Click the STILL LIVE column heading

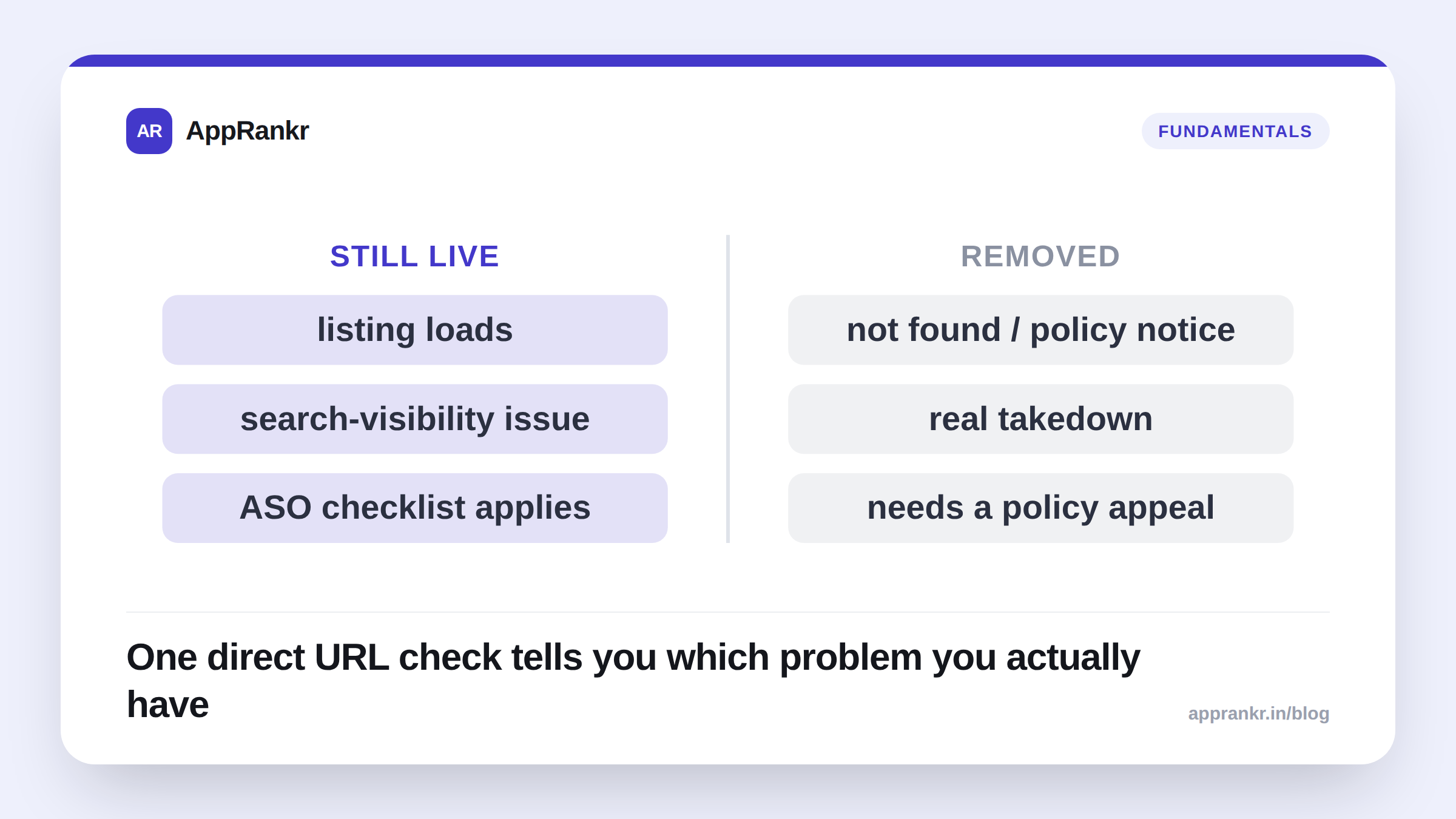tap(414, 256)
